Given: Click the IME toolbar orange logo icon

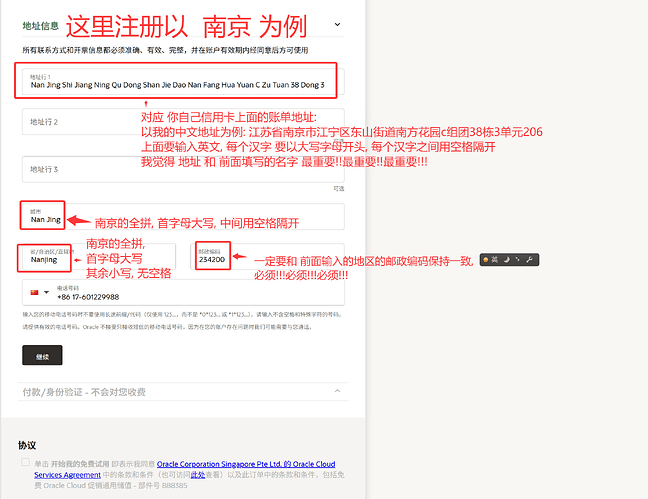Looking at the screenshot, I should [486, 260].
